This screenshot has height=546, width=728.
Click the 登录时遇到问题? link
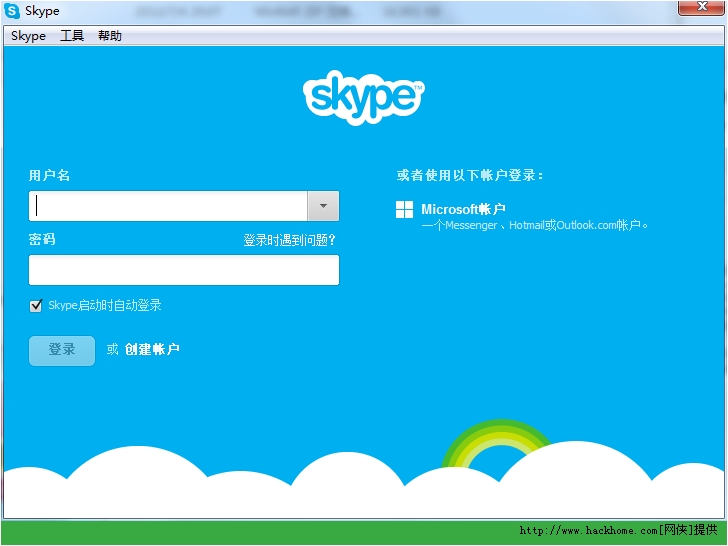(289, 240)
